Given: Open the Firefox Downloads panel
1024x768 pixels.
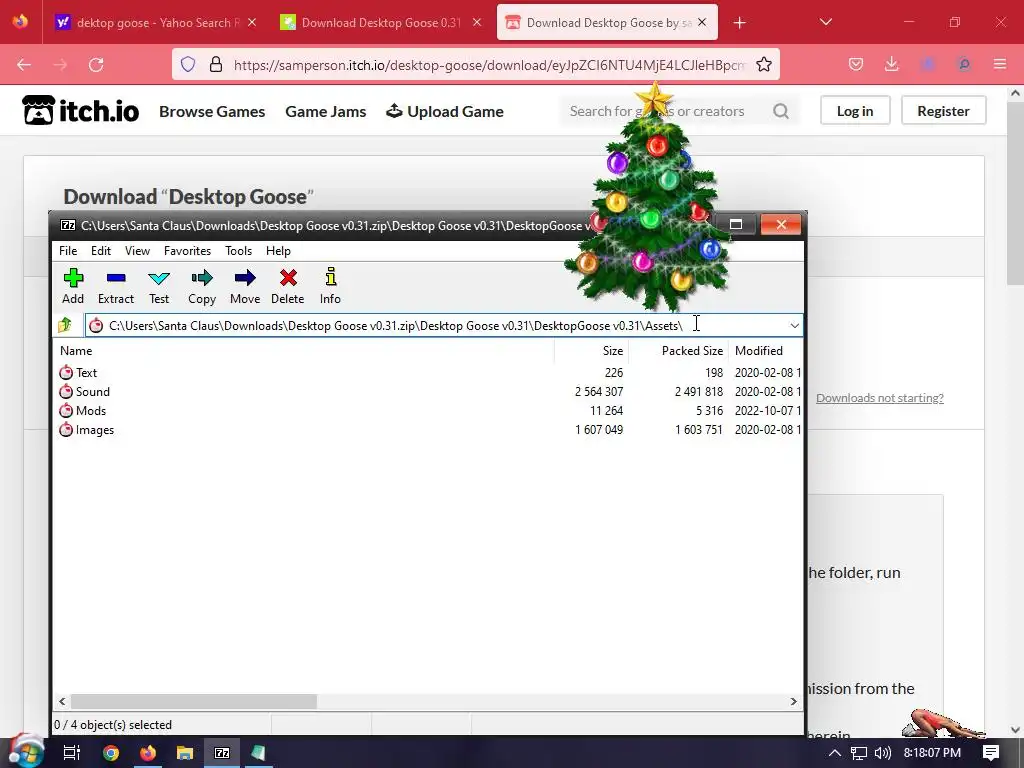Looking at the screenshot, I should (891, 64).
